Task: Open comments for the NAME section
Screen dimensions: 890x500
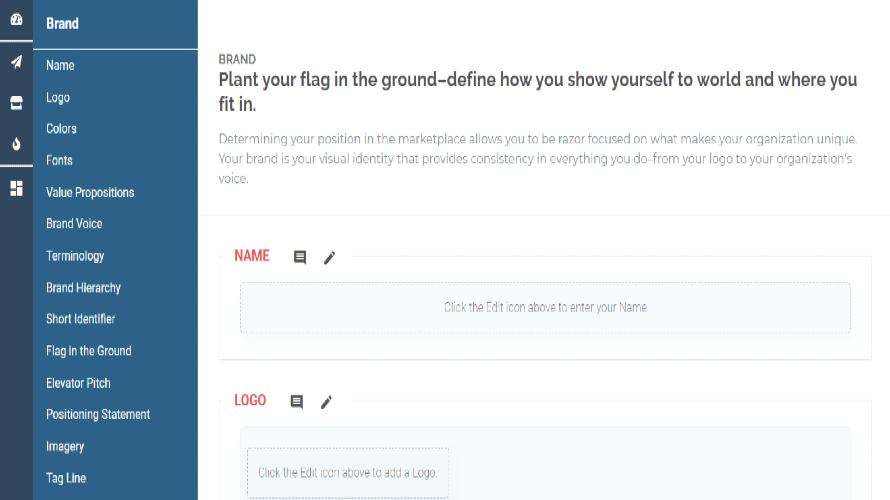Action: coord(300,257)
